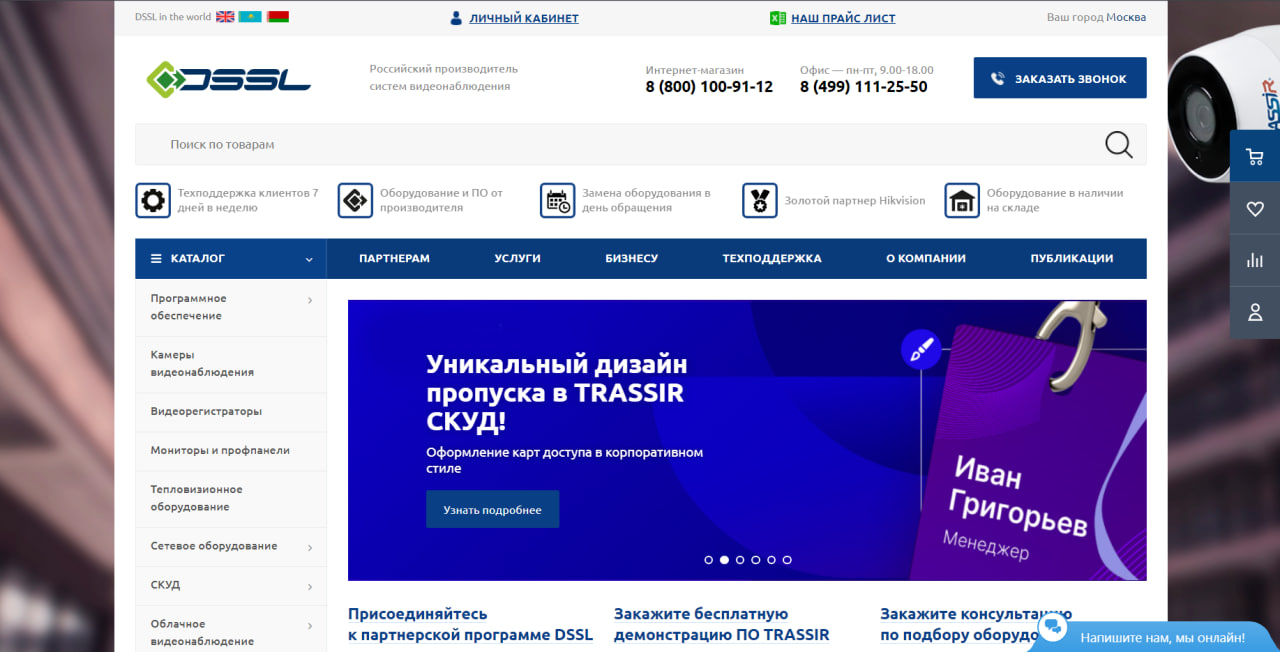Open the favorites heart side icon
Image resolution: width=1280 pixels, height=652 pixels.
[1255, 209]
